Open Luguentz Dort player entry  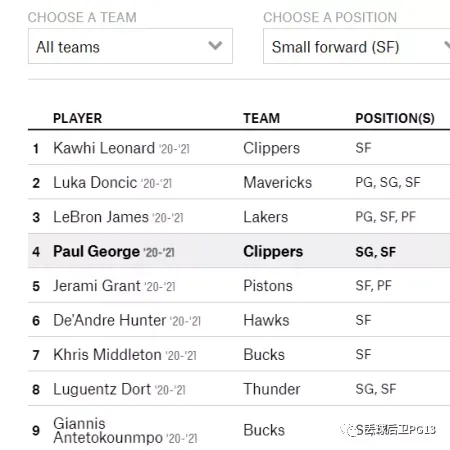102,389
